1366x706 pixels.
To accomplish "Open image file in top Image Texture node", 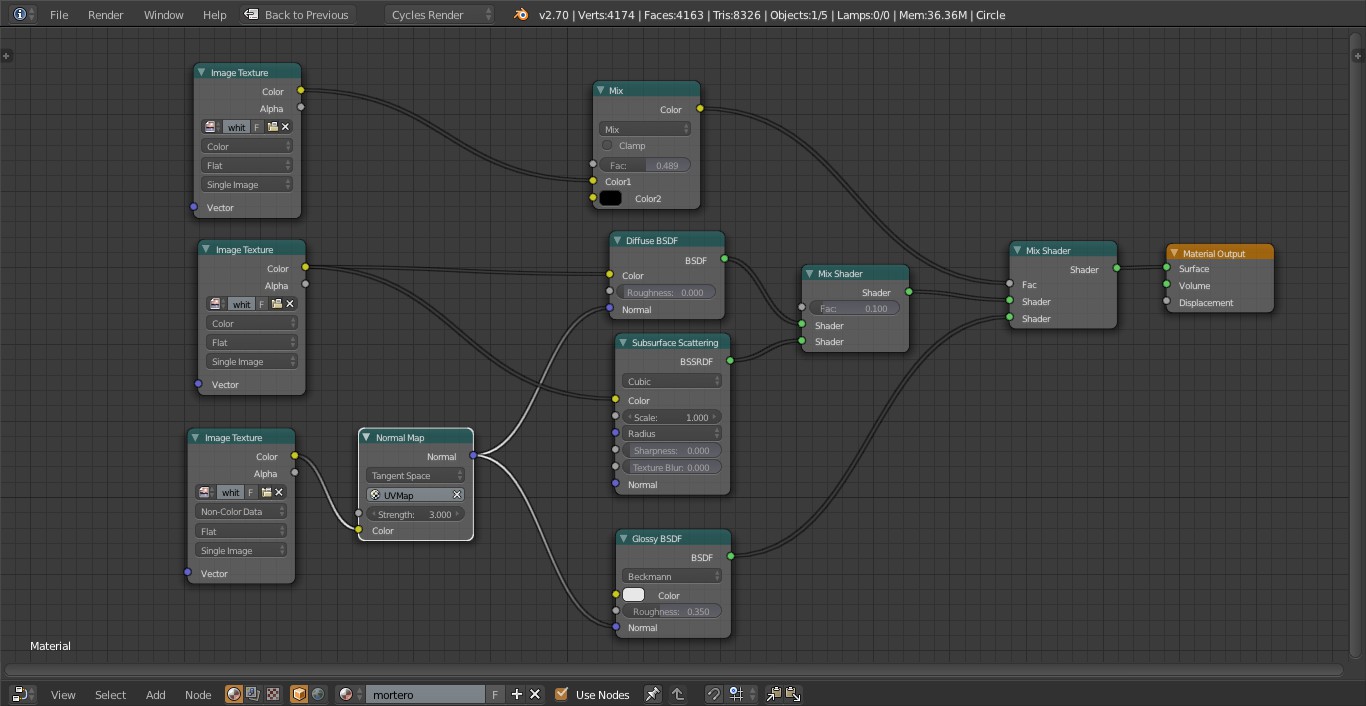I will 272,127.
